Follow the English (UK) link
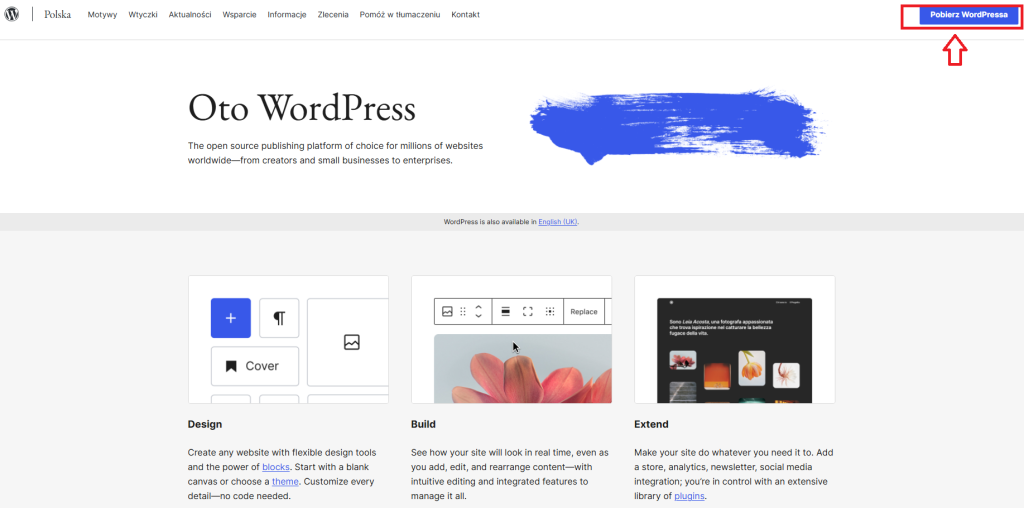 (557, 222)
